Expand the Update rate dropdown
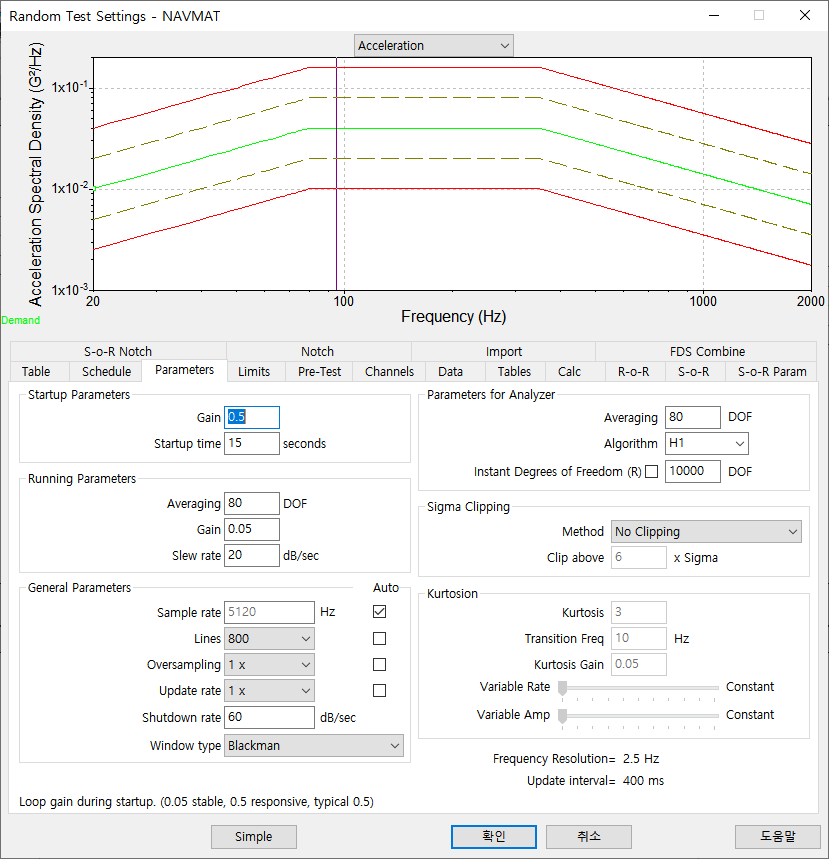This screenshot has height=859, width=829. click(x=269, y=691)
